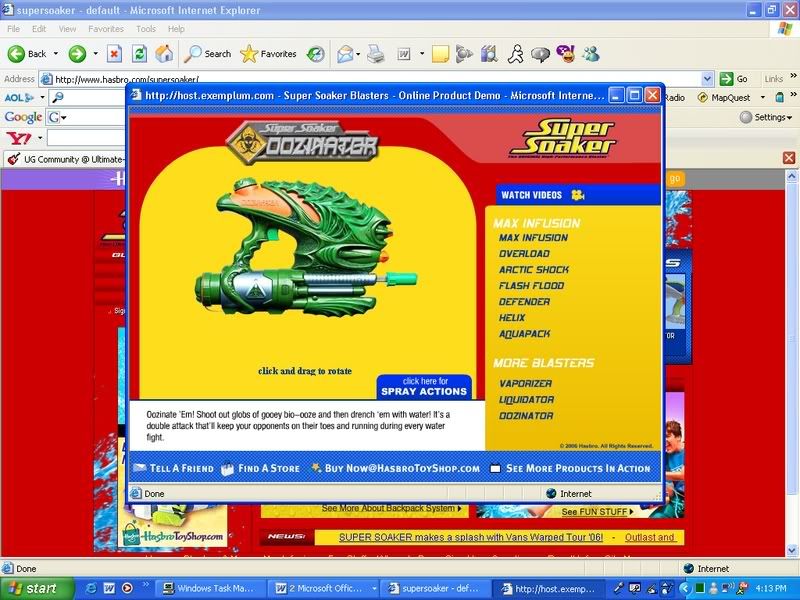Click the yellow note Discuss icon
Viewport: 800px width, 600px height.
(440, 54)
